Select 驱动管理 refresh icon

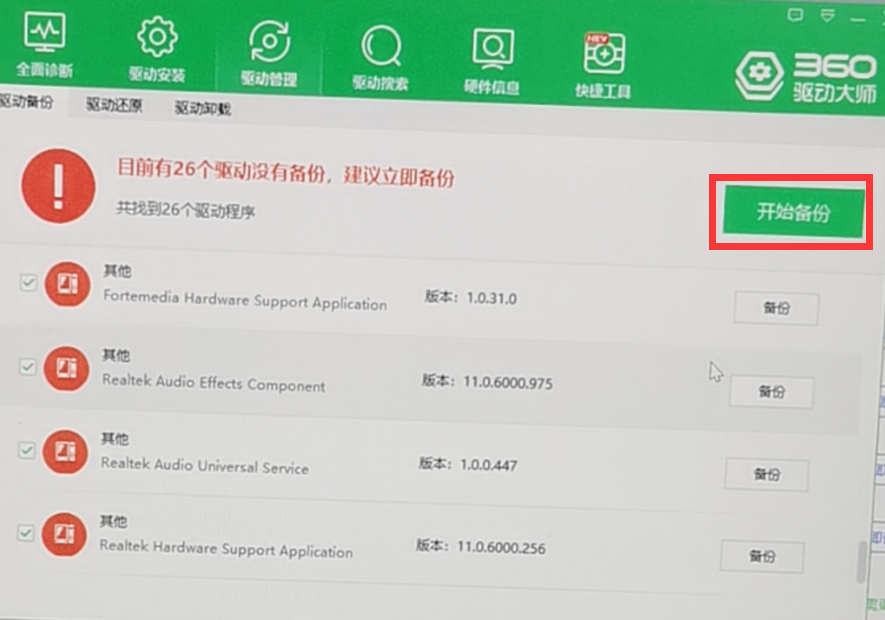[269, 41]
